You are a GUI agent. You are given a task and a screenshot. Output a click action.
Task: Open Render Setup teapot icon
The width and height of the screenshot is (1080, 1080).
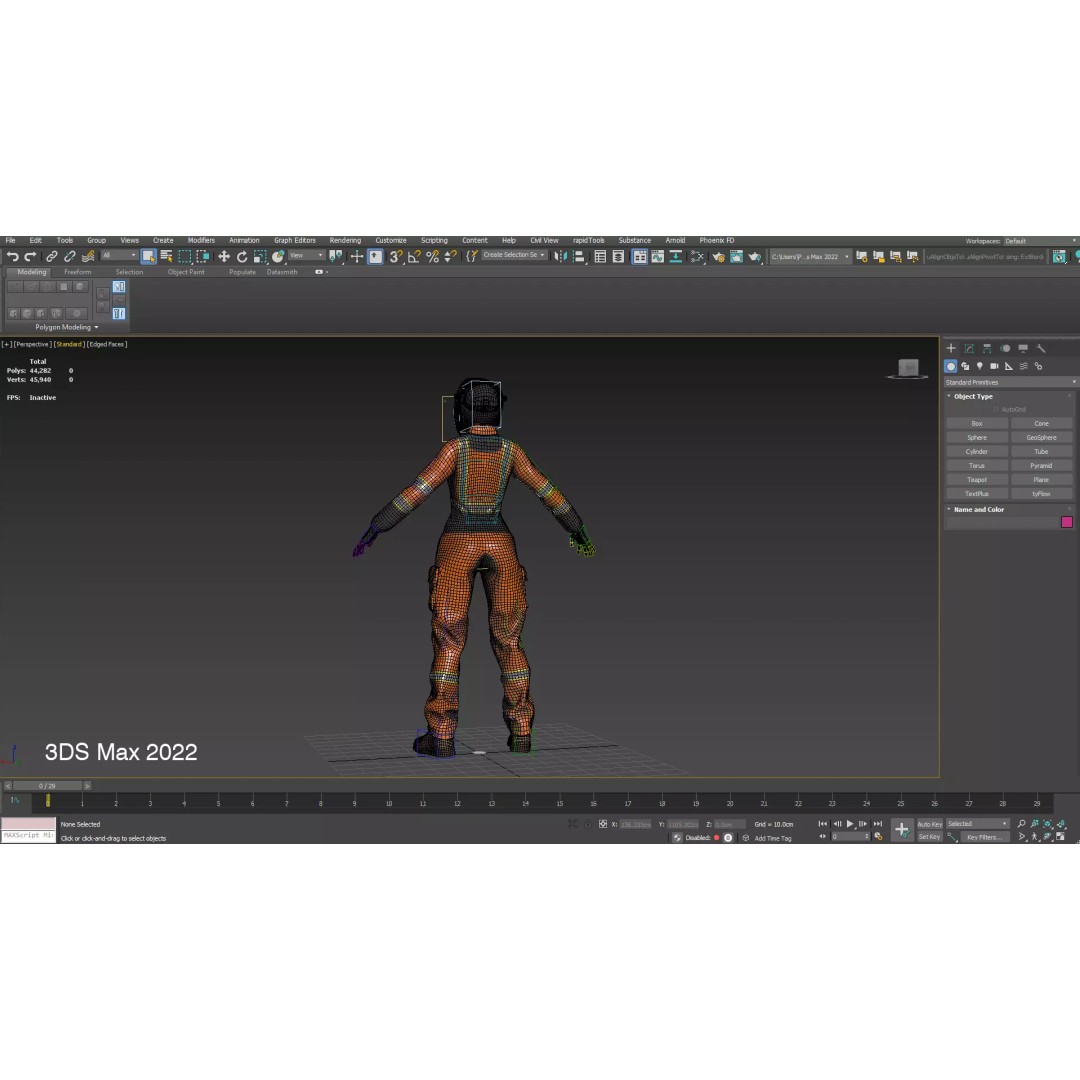pos(718,257)
